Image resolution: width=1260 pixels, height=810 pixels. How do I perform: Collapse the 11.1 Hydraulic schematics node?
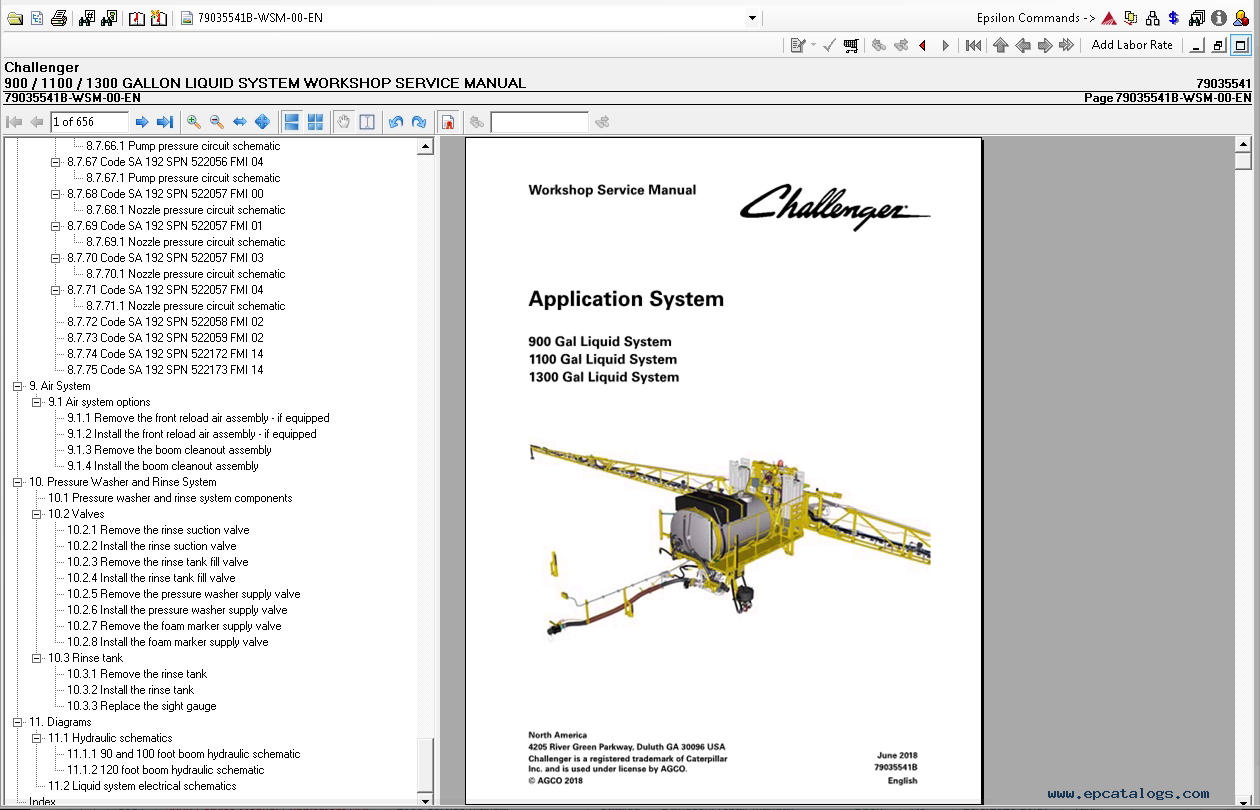coord(37,738)
